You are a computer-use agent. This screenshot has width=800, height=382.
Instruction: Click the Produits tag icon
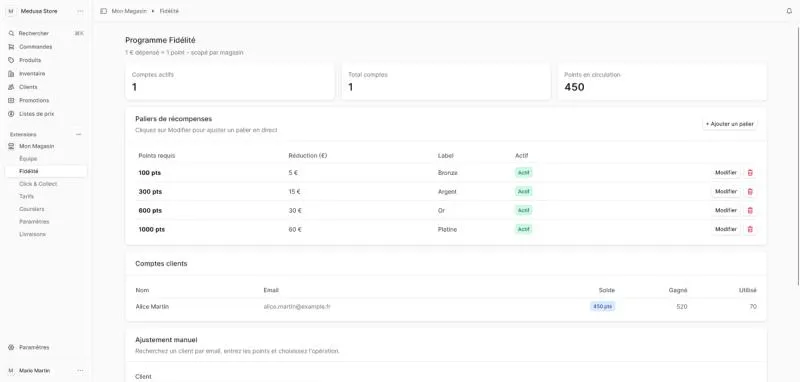(x=11, y=60)
